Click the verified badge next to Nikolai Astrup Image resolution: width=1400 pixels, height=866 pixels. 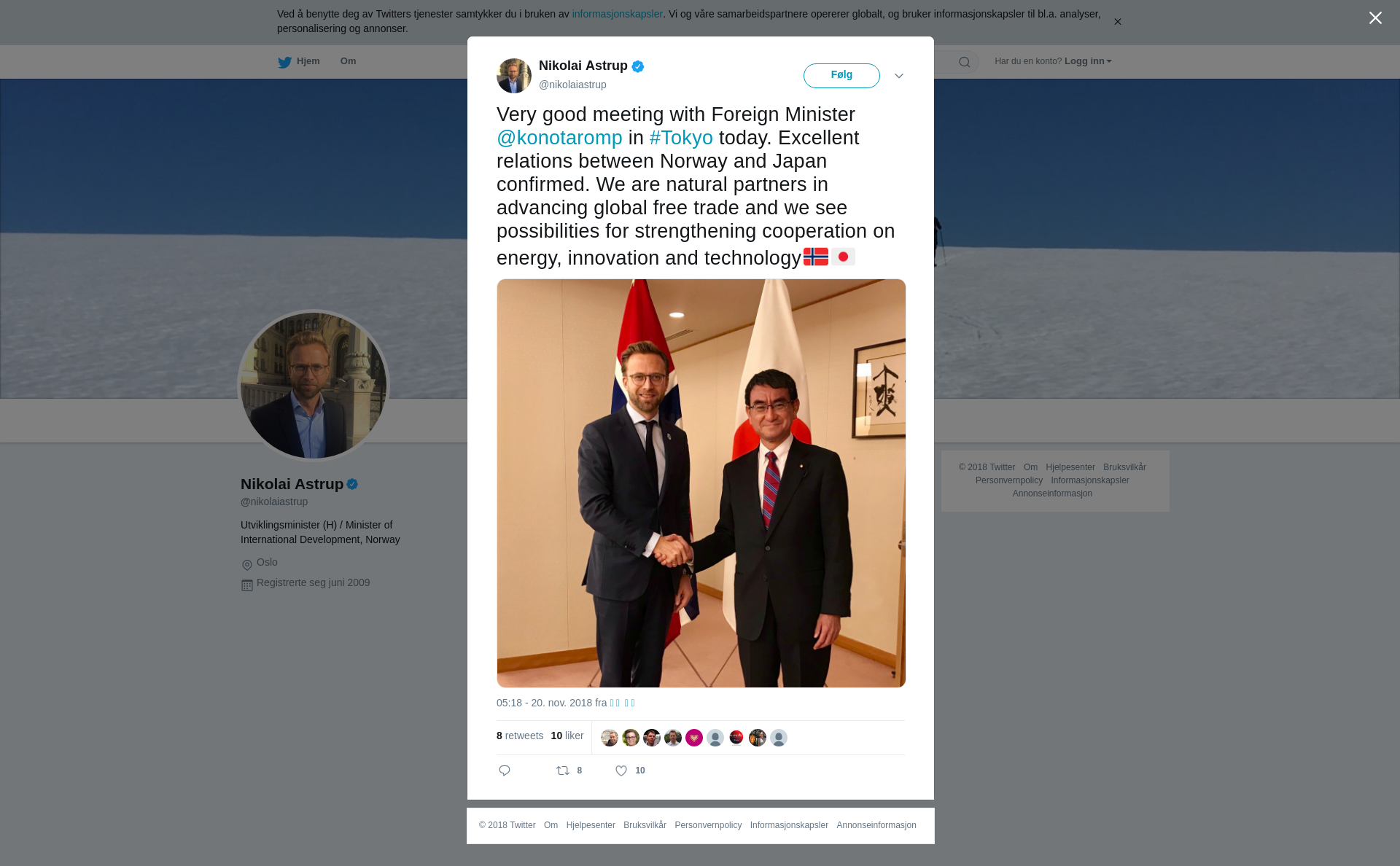pyautogui.click(x=638, y=66)
